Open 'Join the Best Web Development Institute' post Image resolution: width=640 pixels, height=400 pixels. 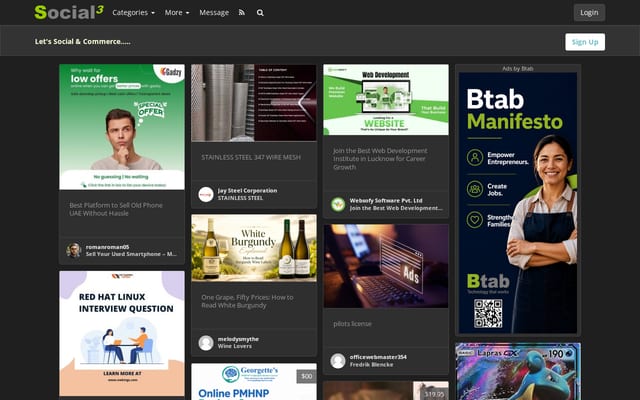[x=380, y=159]
